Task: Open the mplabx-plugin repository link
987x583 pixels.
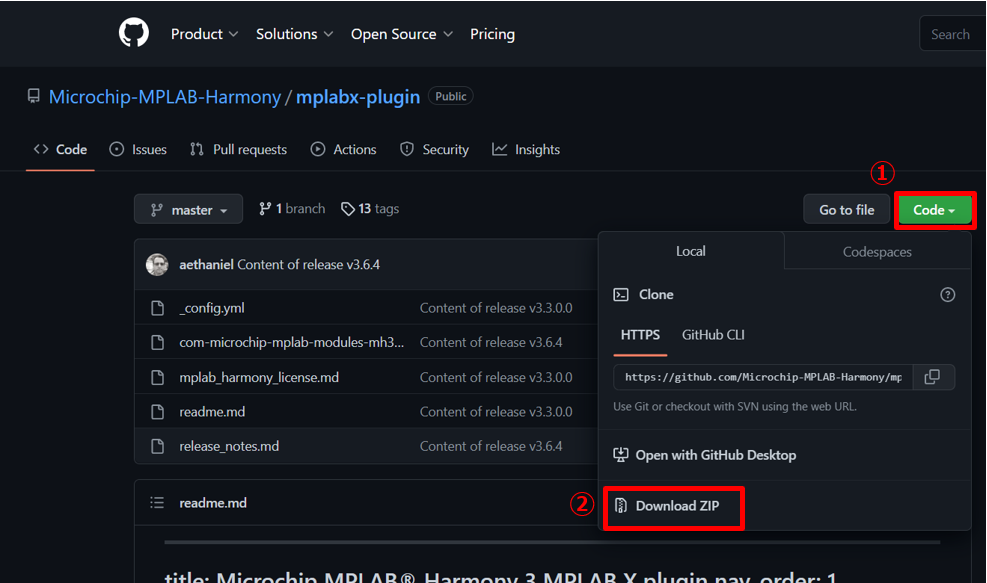Action: click(358, 96)
